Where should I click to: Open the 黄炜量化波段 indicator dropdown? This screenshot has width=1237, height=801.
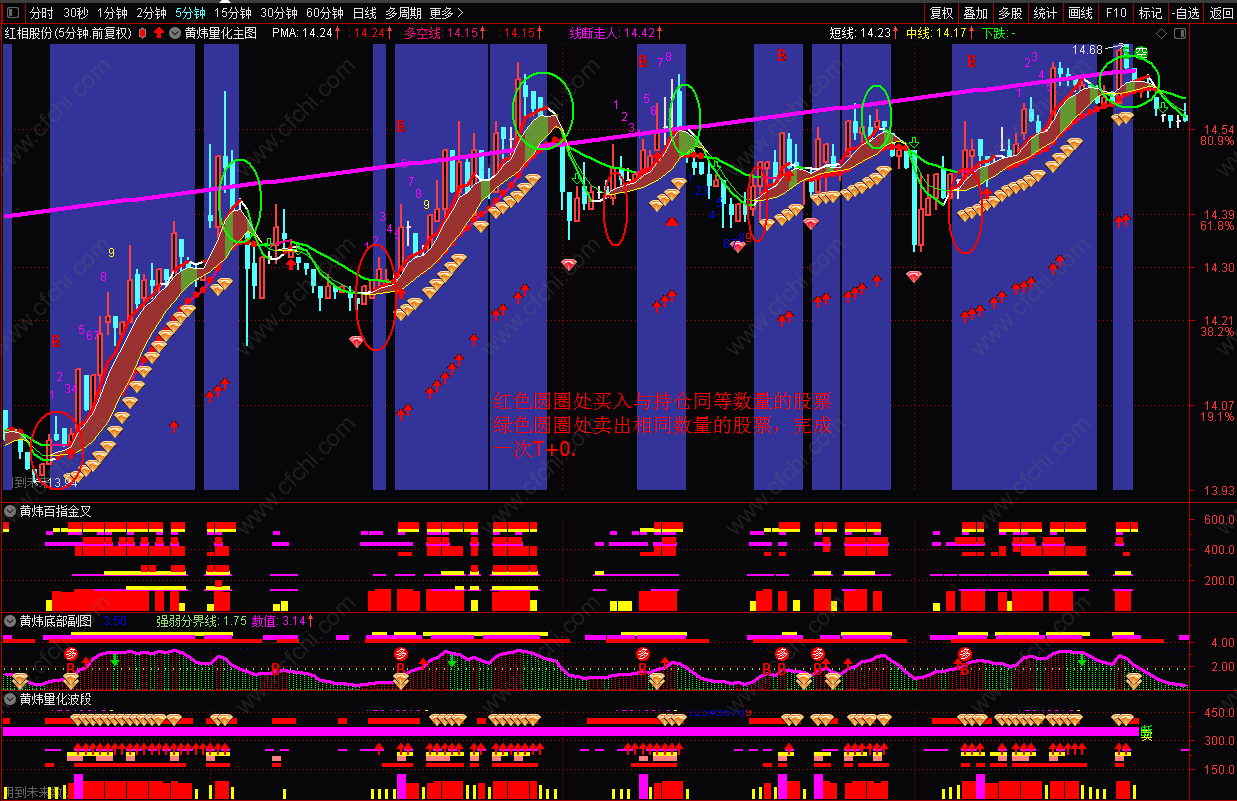10,699
